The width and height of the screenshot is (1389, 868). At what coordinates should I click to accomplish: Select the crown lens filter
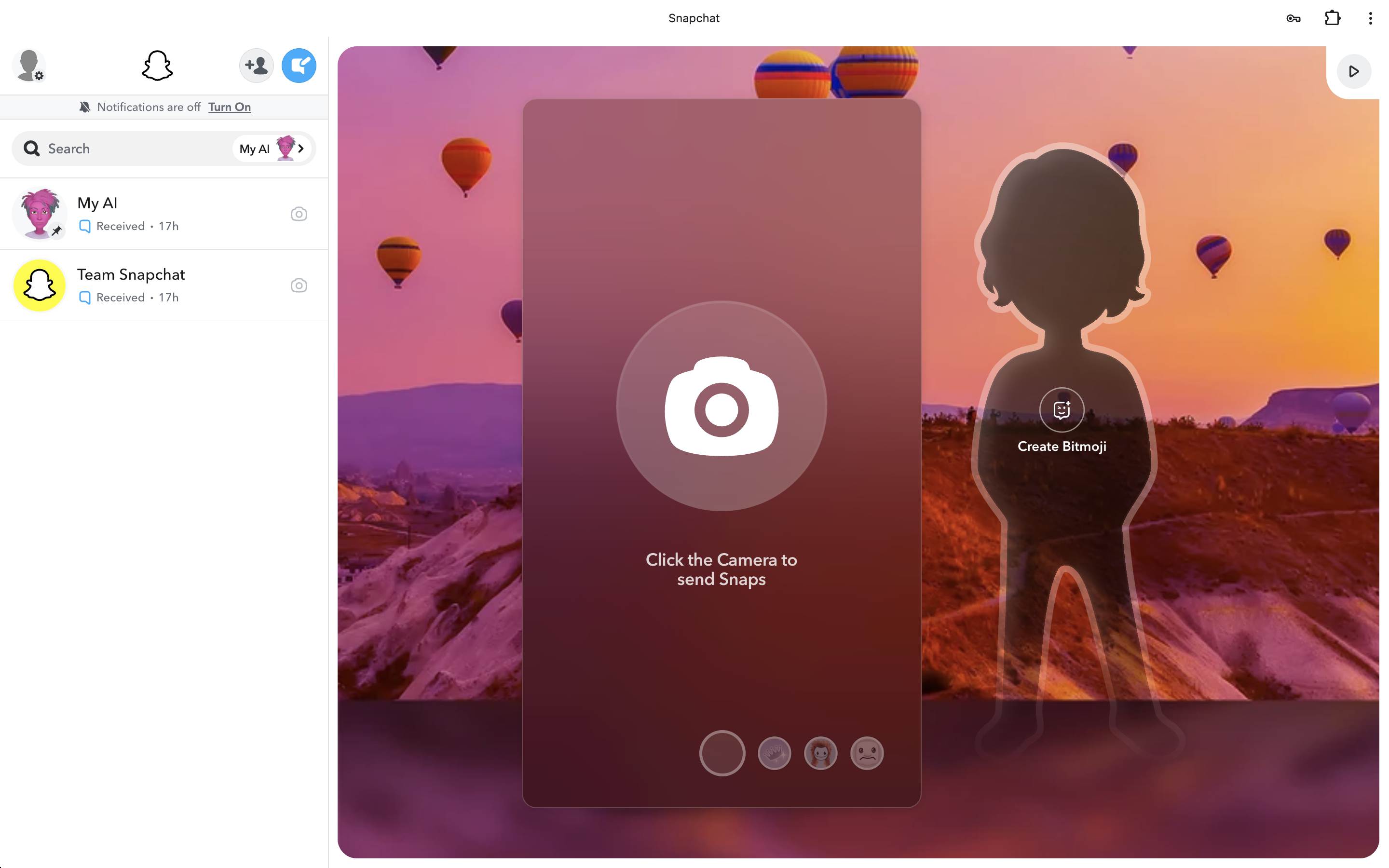coord(774,753)
